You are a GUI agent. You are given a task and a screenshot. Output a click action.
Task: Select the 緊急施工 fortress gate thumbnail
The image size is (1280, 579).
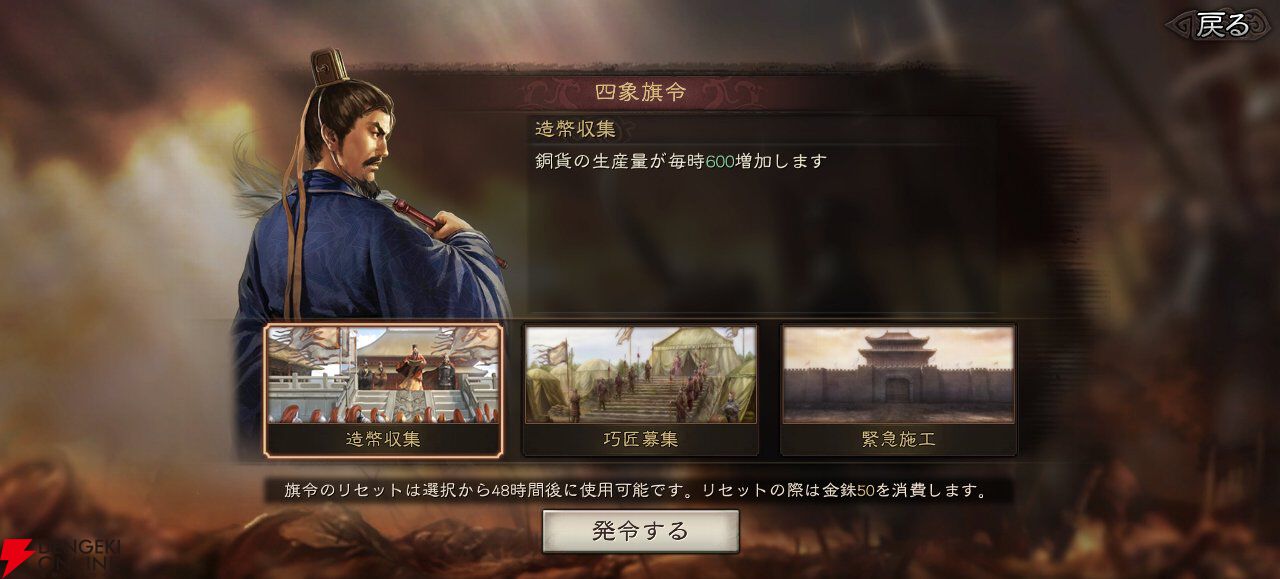point(898,375)
